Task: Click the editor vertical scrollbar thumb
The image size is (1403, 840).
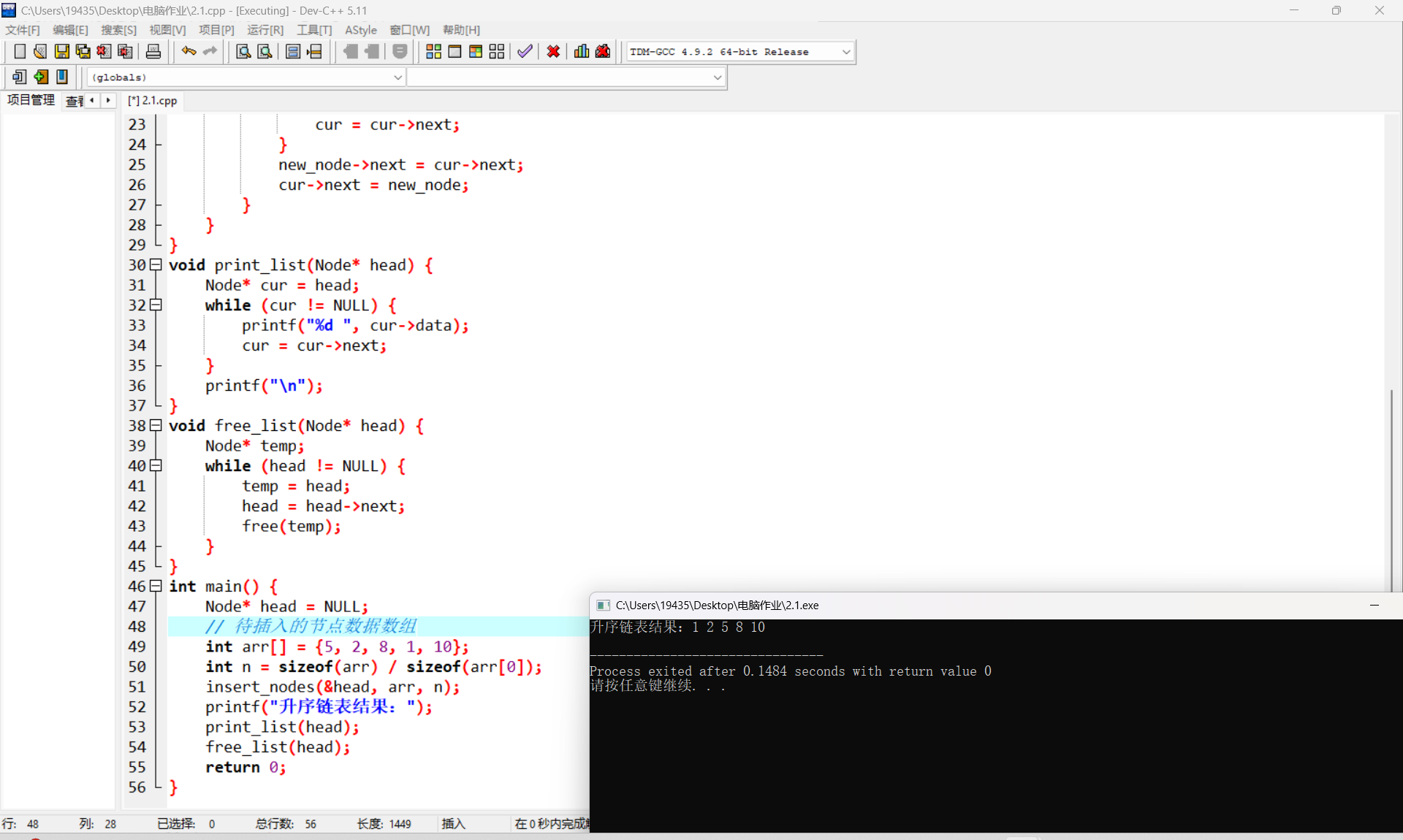Action: [1391, 489]
